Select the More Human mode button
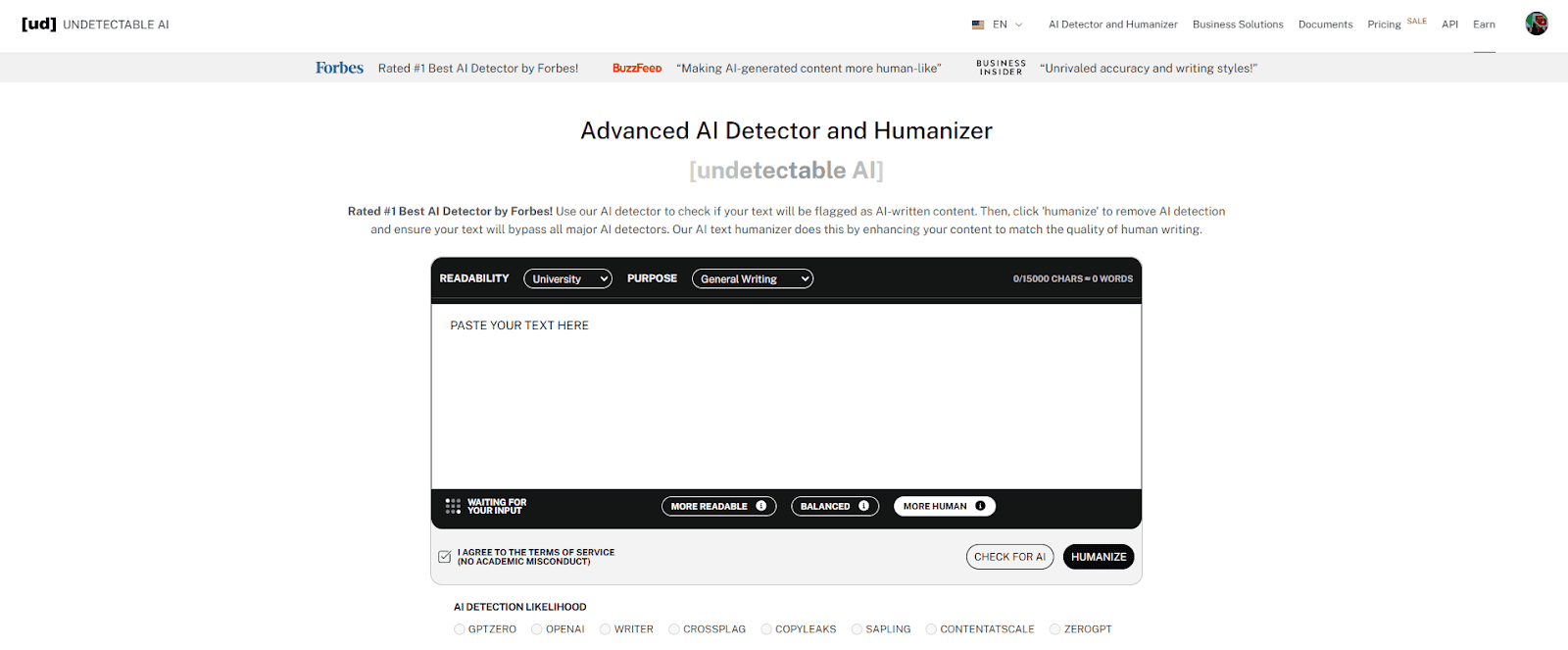Viewport: 1568px width, 650px height. (945, 506)
